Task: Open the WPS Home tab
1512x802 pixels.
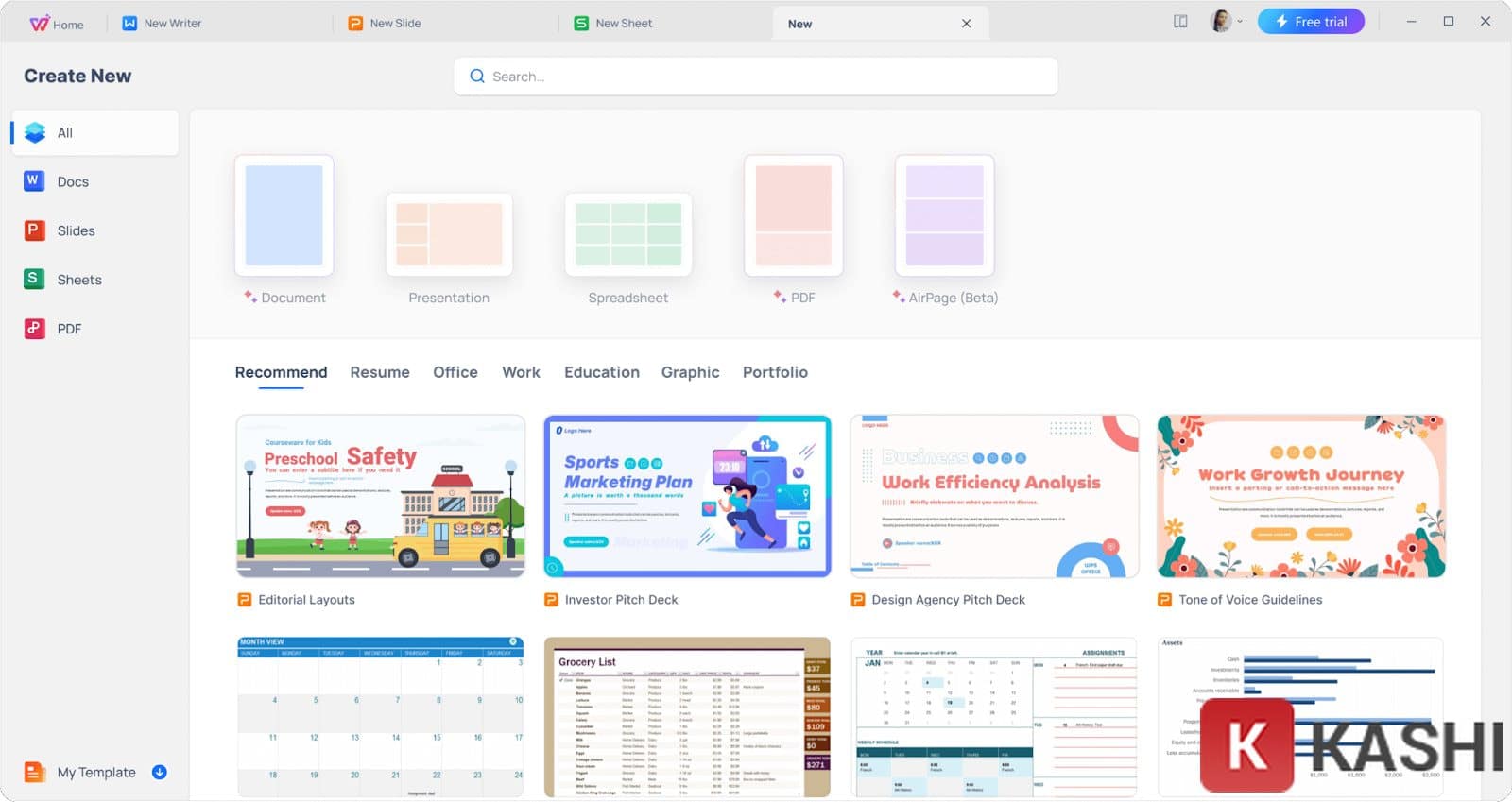Action: 57,24
